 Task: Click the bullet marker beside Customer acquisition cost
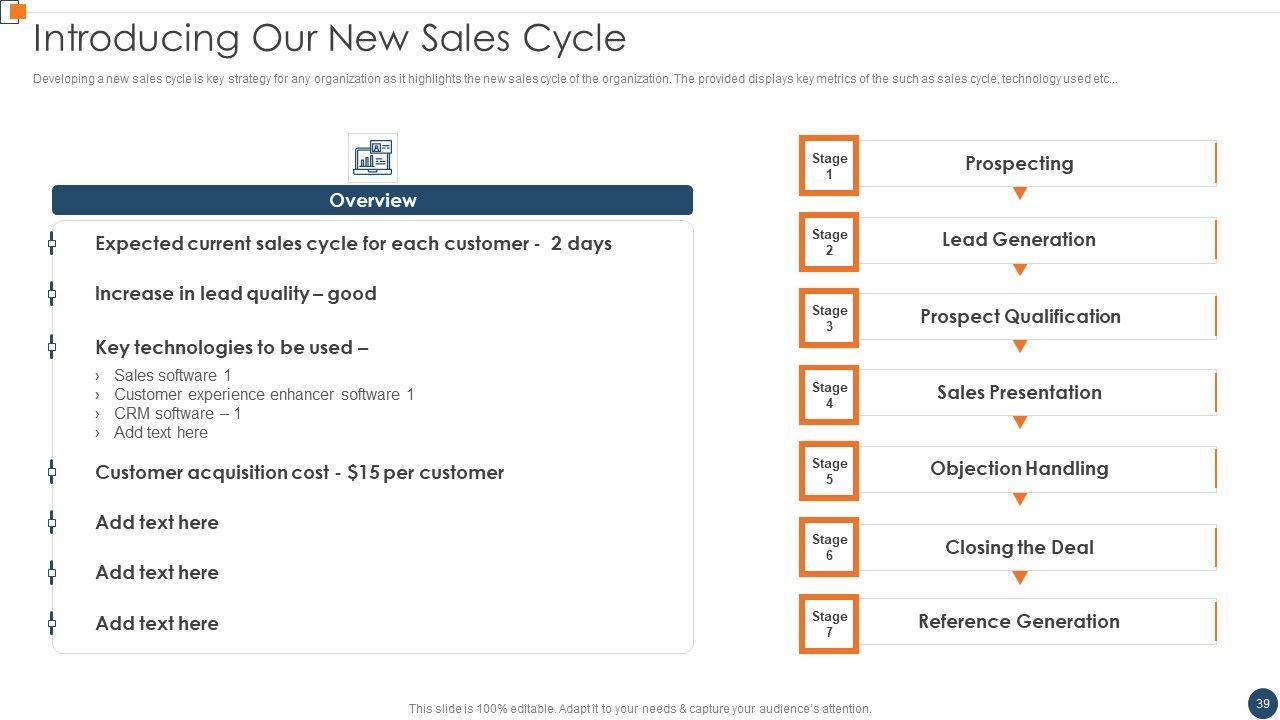pos(52,472)
